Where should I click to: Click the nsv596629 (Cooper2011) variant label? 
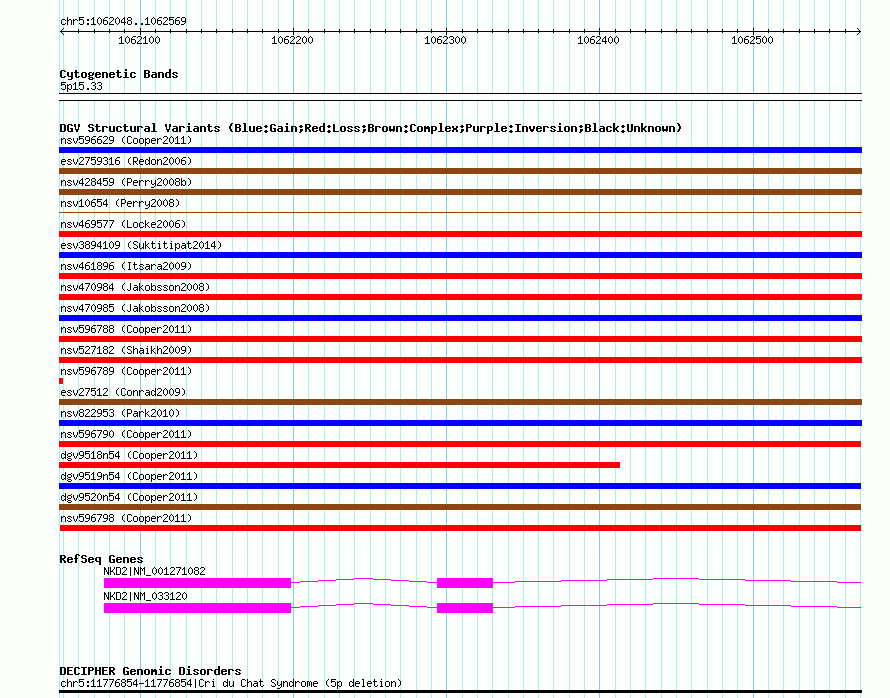[x=125, y=140]
